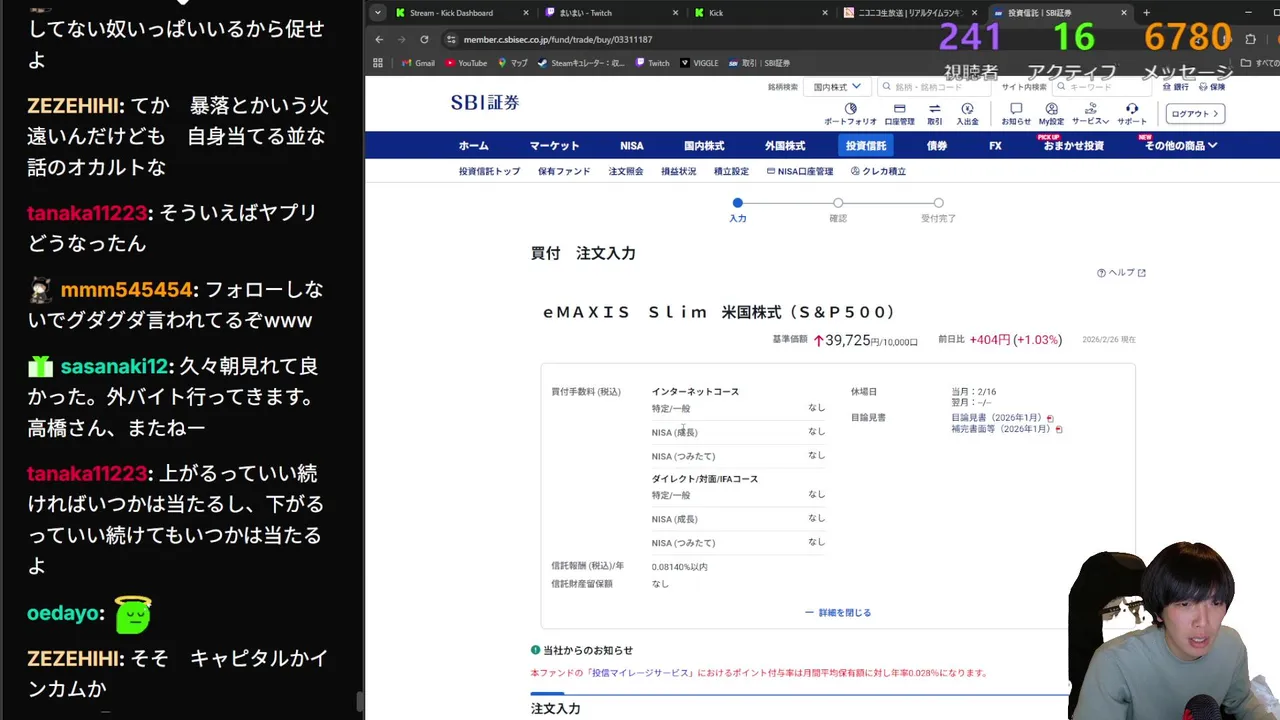1280x720 pixels.
Task: Open the 取引 arrows icon
Action: pos(934,109)
